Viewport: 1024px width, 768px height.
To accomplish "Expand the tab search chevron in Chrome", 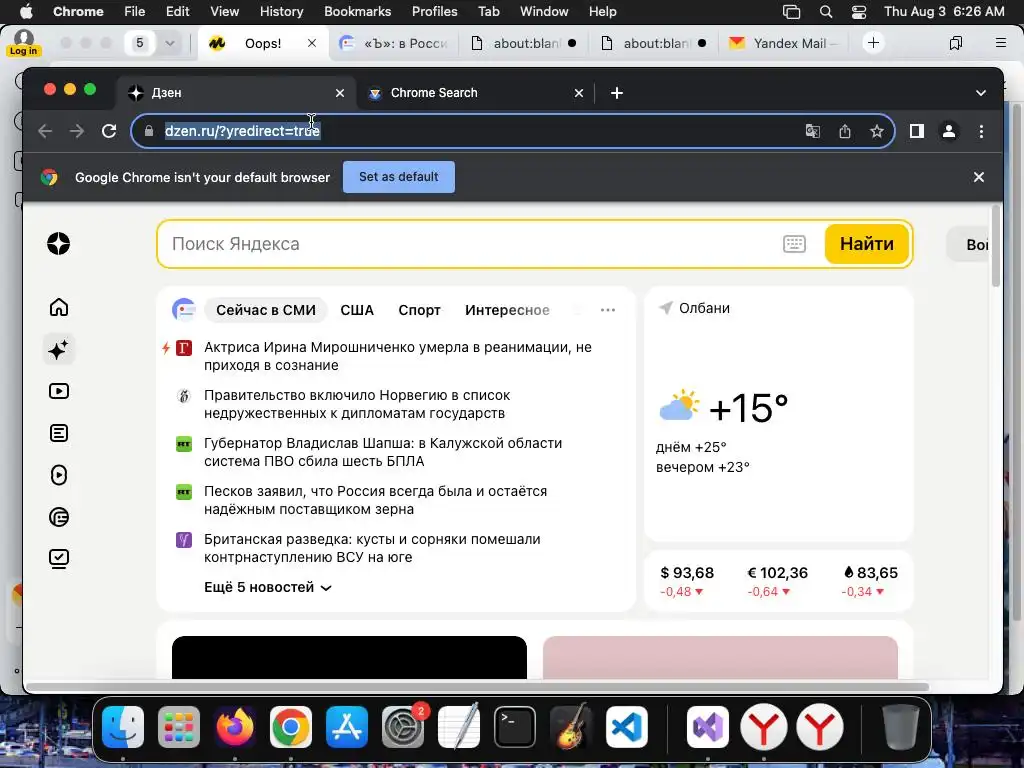I will (x=981, y=93).
